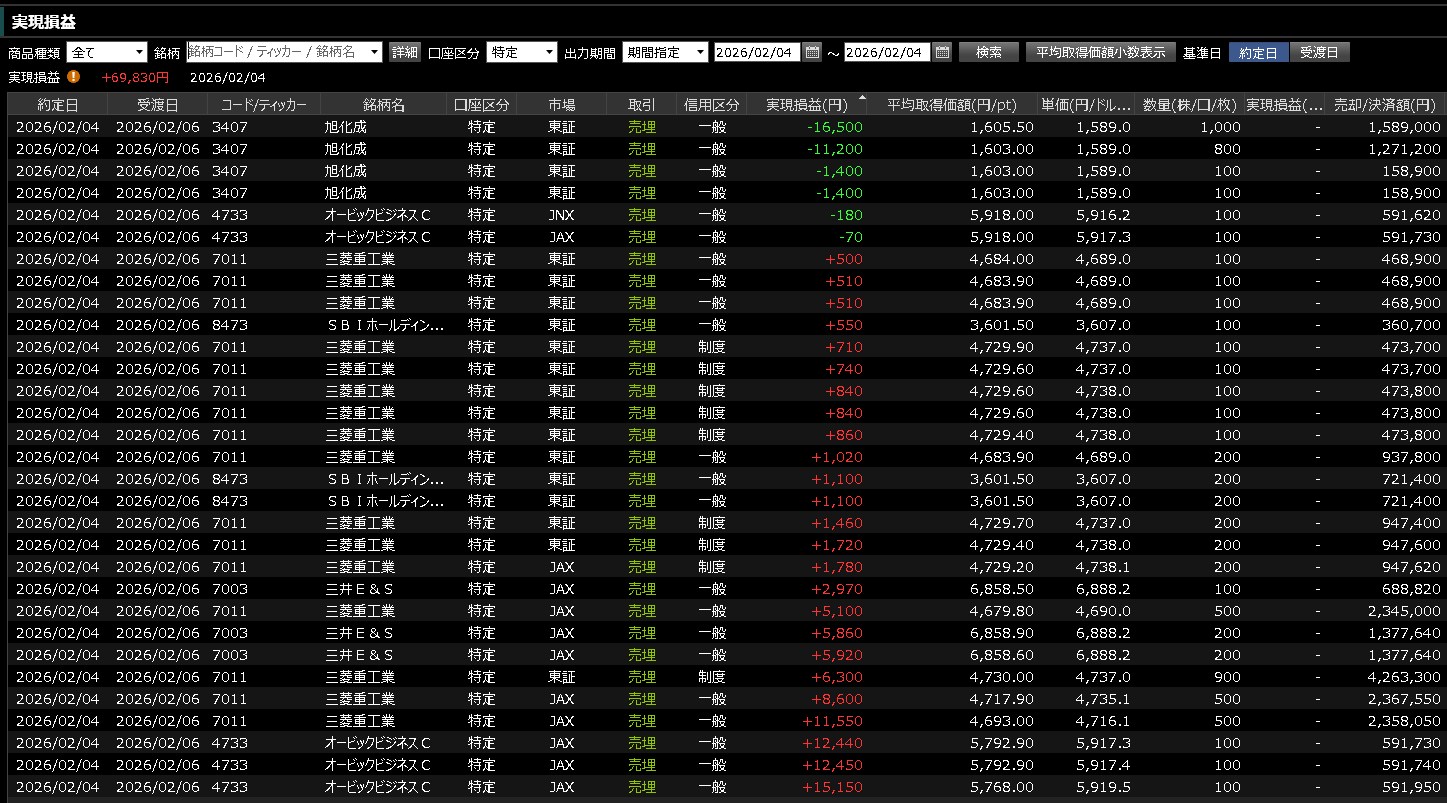Sort by the 銘柄名 column header

pyautogui.click(x=384, y=105)
